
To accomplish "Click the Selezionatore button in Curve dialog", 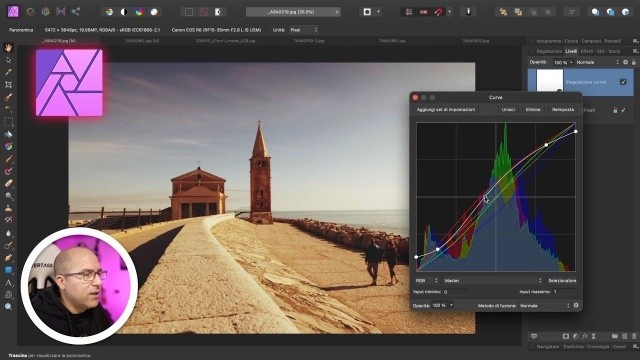I will click(562, 281).
